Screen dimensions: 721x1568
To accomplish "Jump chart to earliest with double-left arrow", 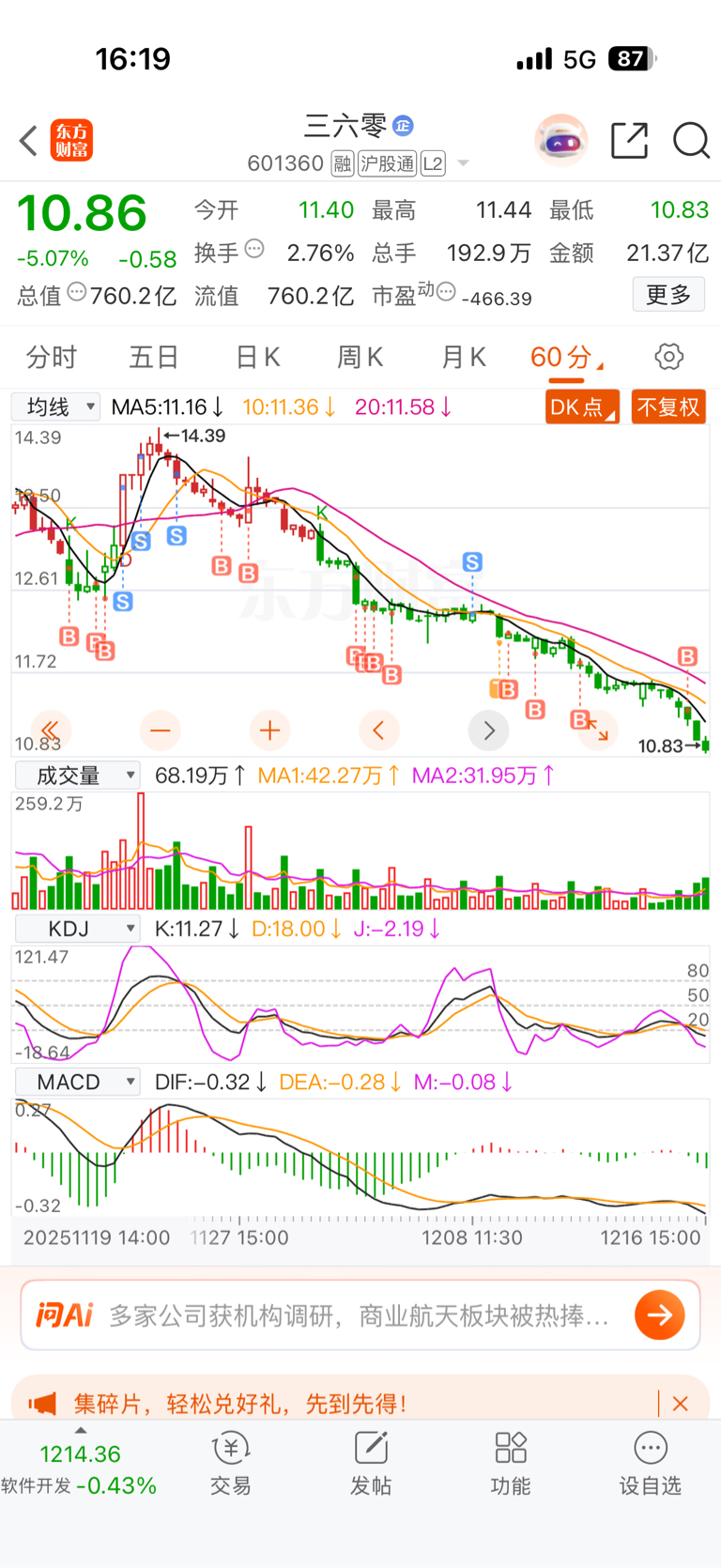I will pos(50,730).
